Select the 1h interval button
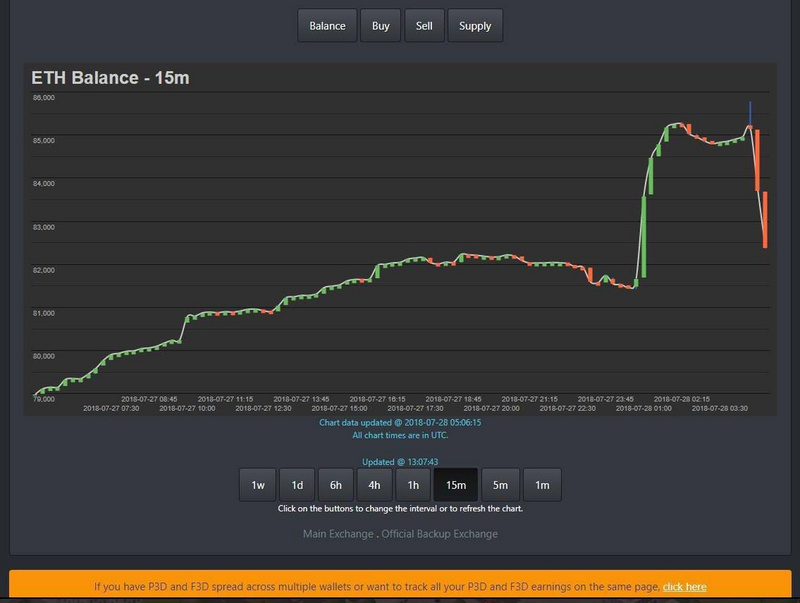The image size is (800, 603). point(412,485)
